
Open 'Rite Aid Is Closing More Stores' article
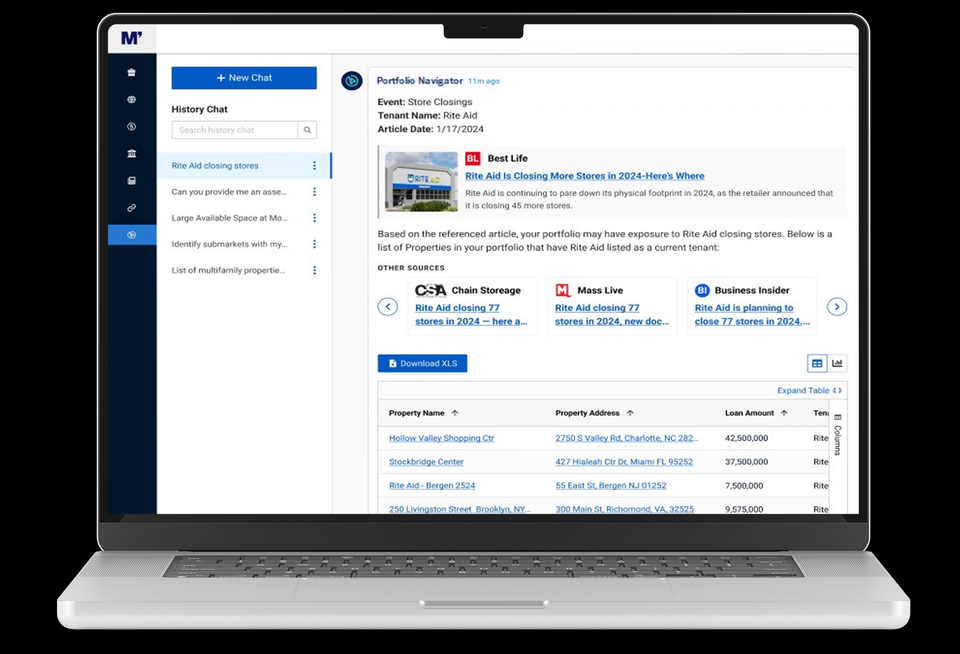pyautogui.click(x=585, y=176)
